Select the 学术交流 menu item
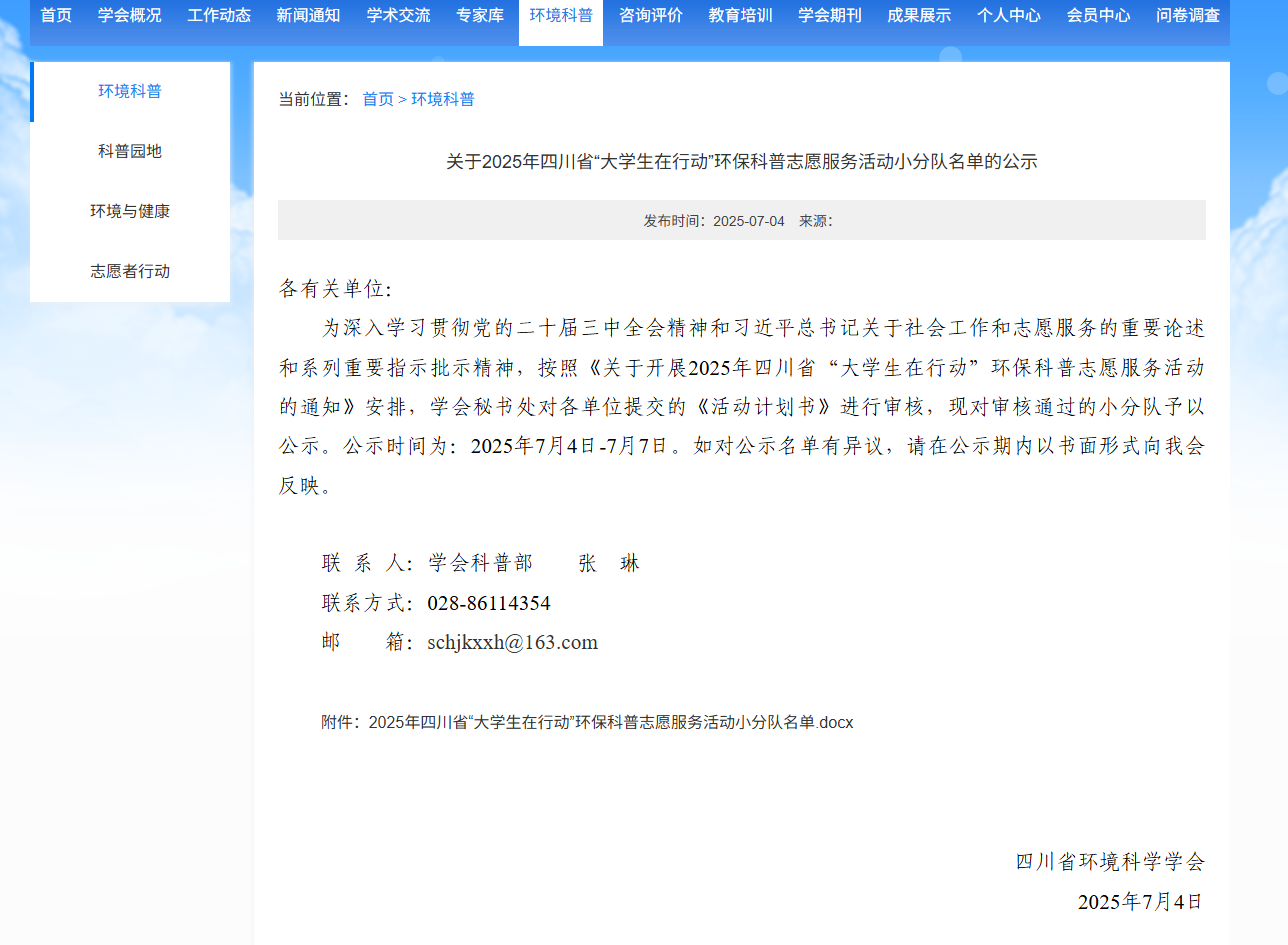This screenshot has height=945, width=1288. tap(398, 16)
